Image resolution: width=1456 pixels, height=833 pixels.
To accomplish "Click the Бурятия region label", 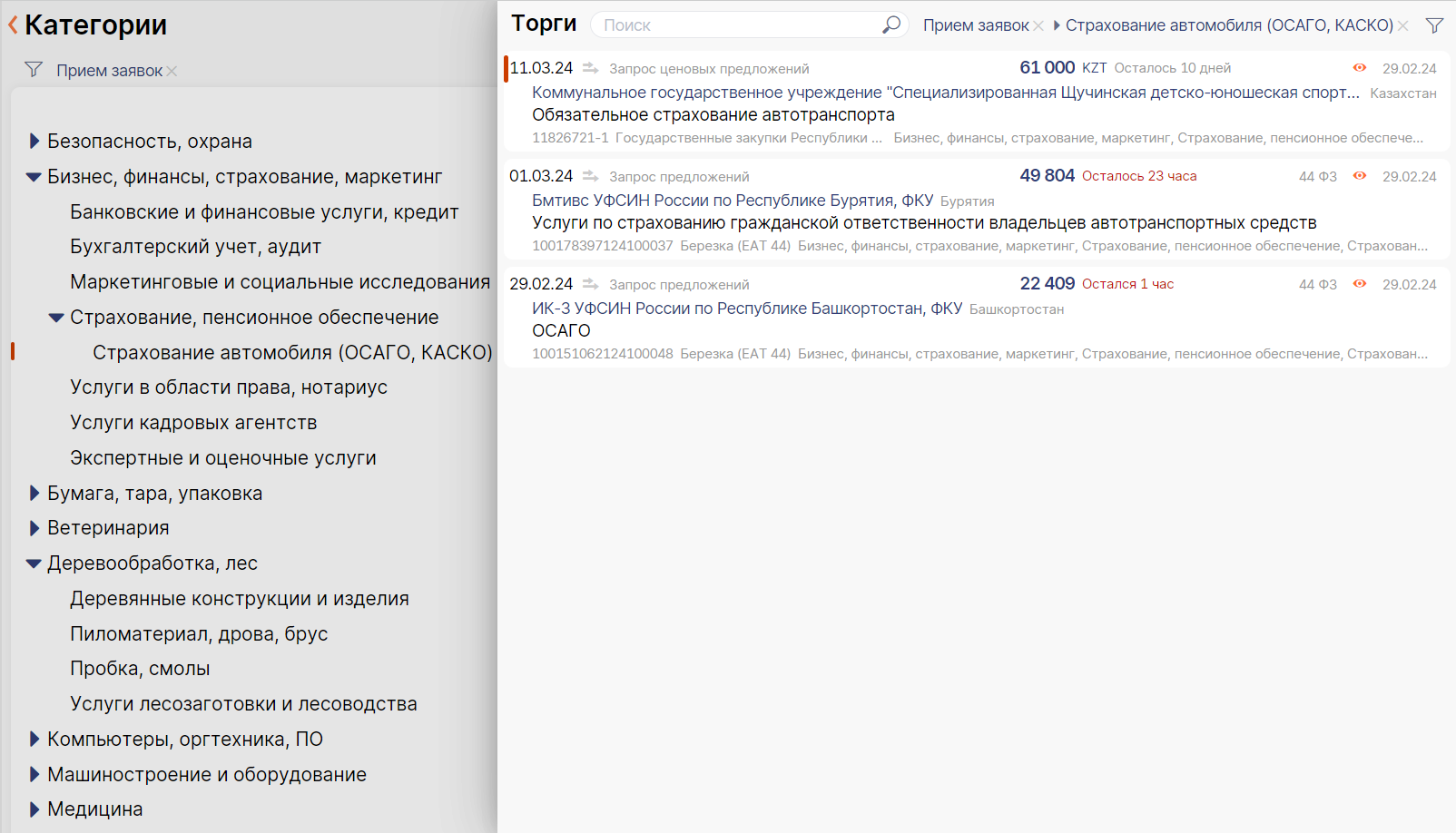I will (968, 201).
